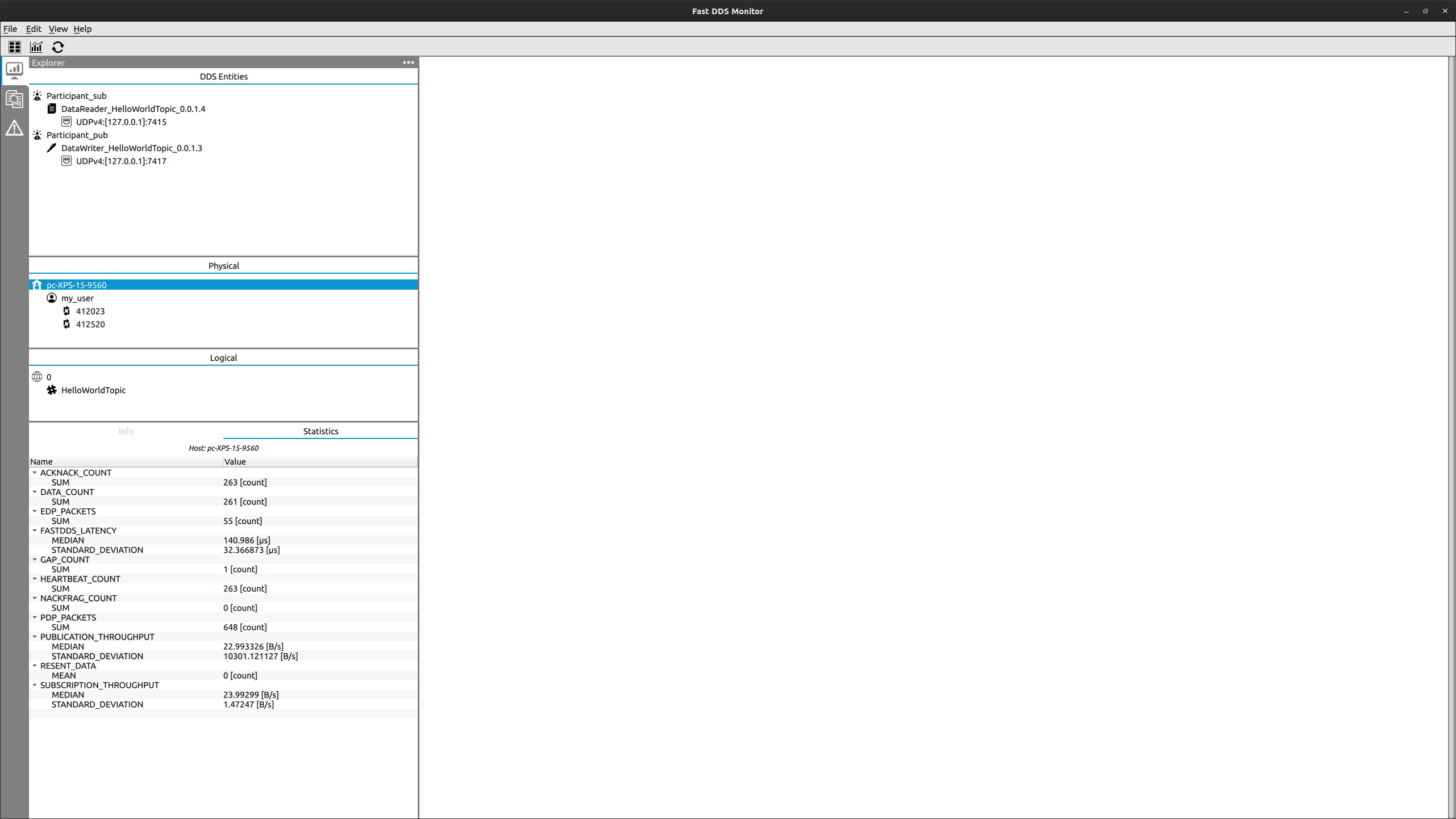
Task: Click the process icon beside 412023
Action: pyautogui.click(x=66, y=311)
